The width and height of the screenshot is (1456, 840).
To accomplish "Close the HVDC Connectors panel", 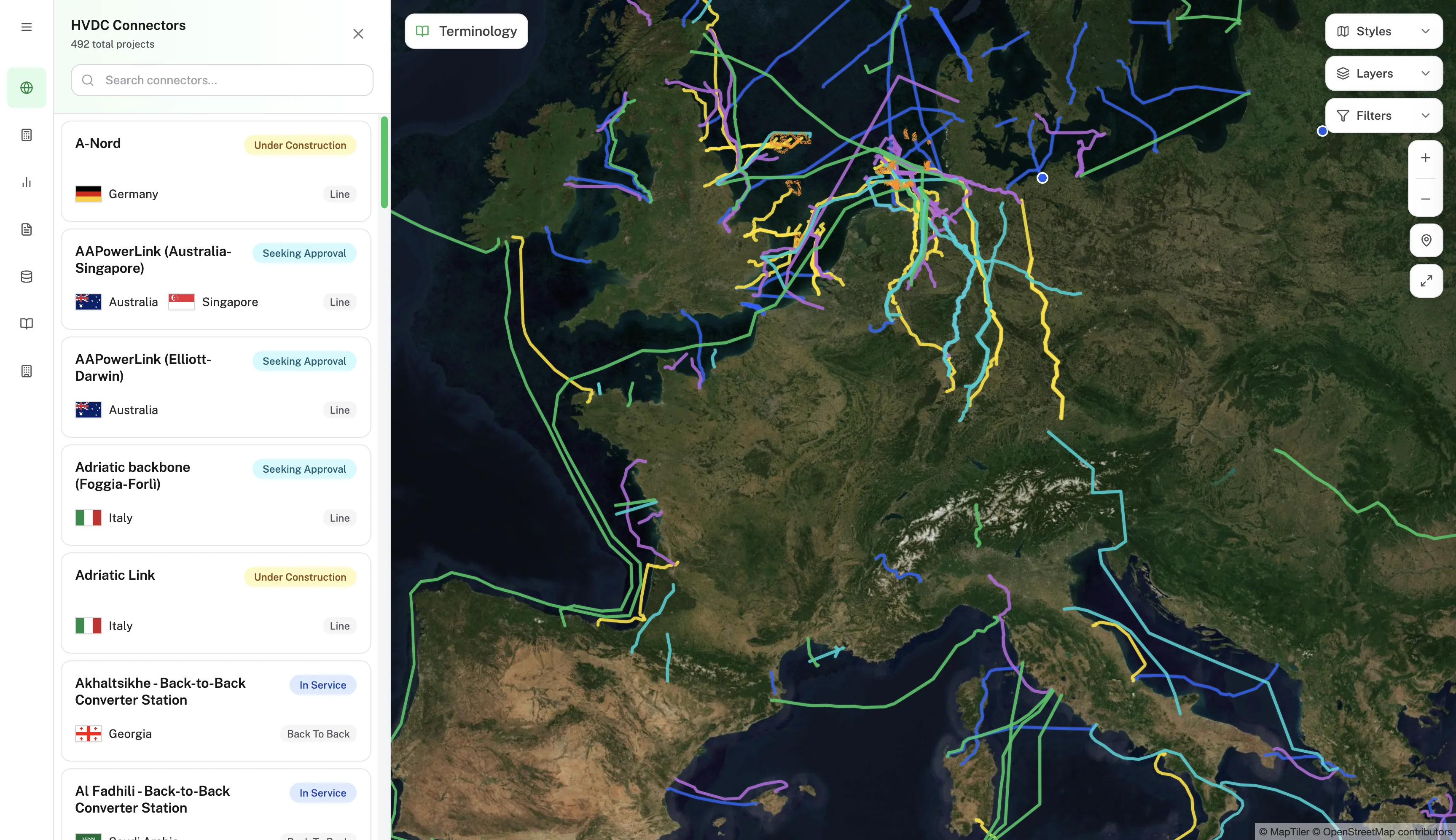I will (x=358, y=34).
